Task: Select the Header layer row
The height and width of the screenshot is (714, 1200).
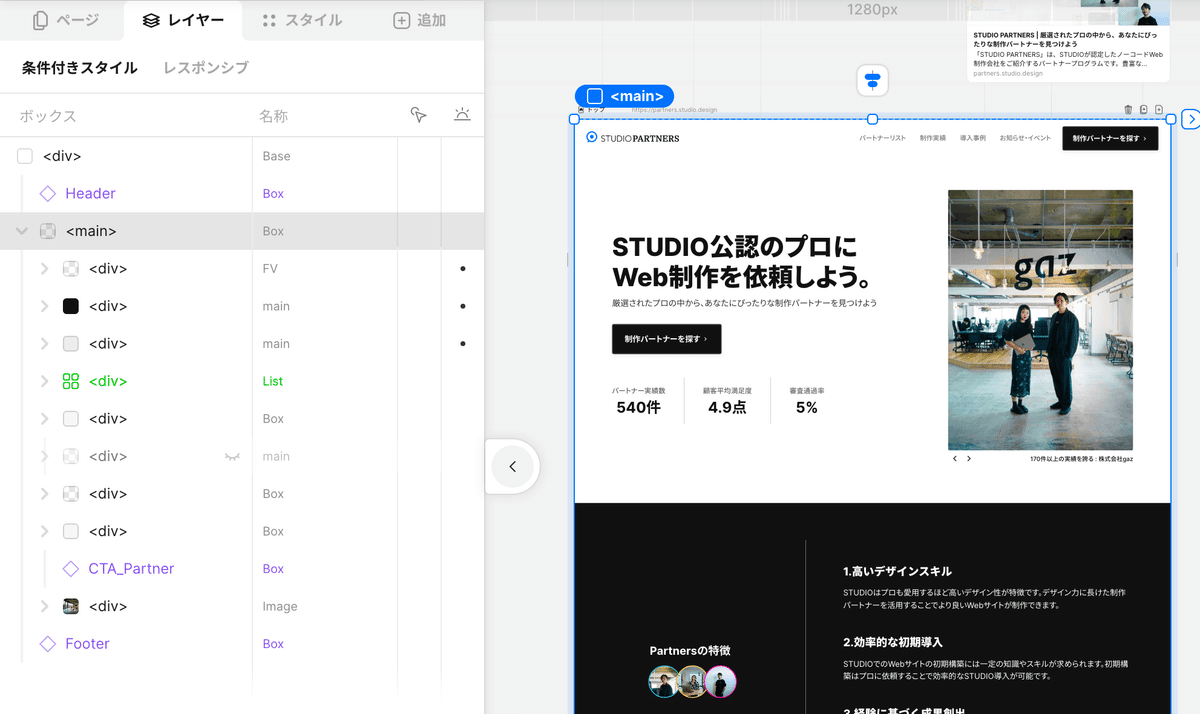Action: (242, 193)
